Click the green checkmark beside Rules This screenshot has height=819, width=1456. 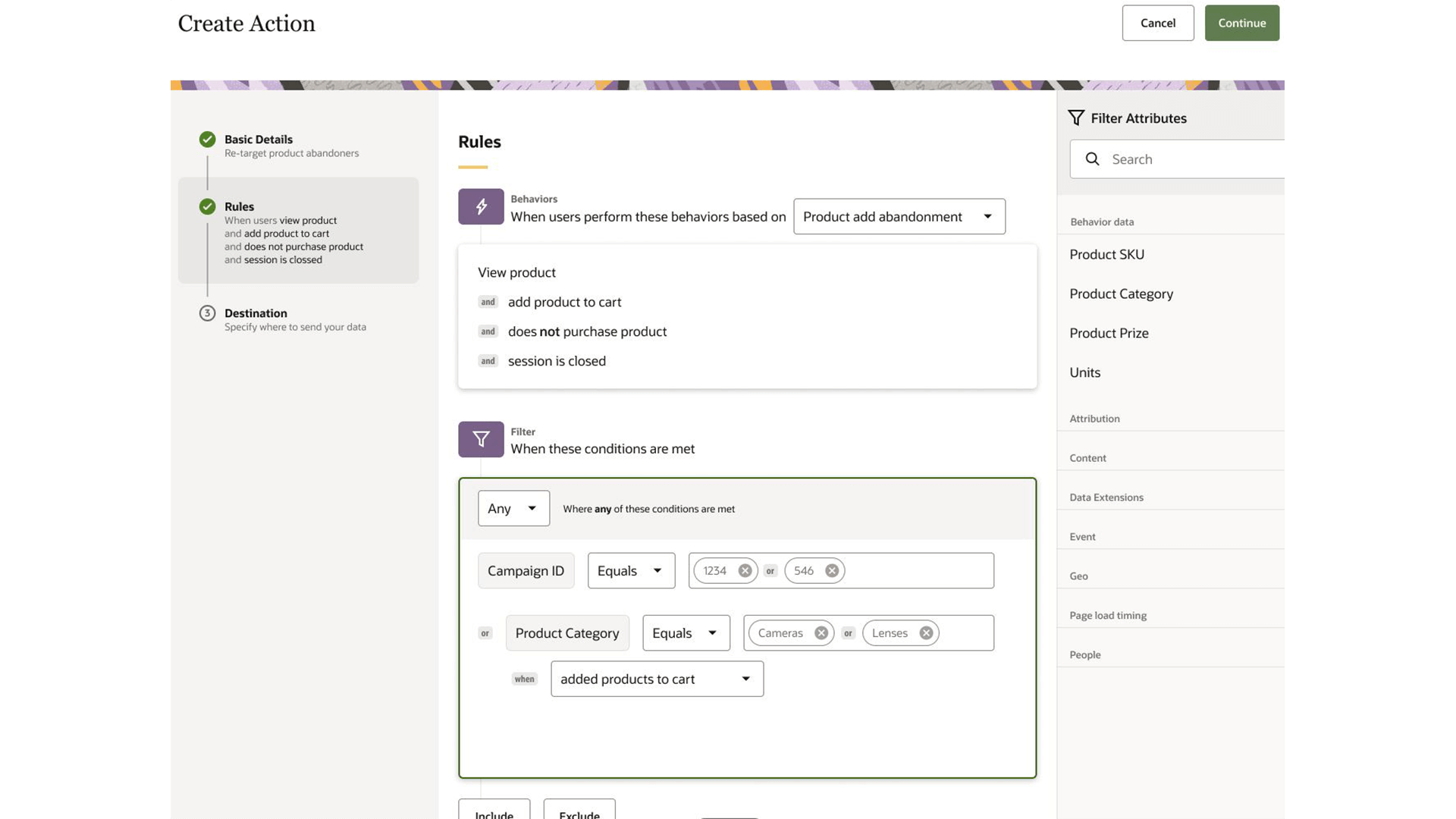(208, 206)
